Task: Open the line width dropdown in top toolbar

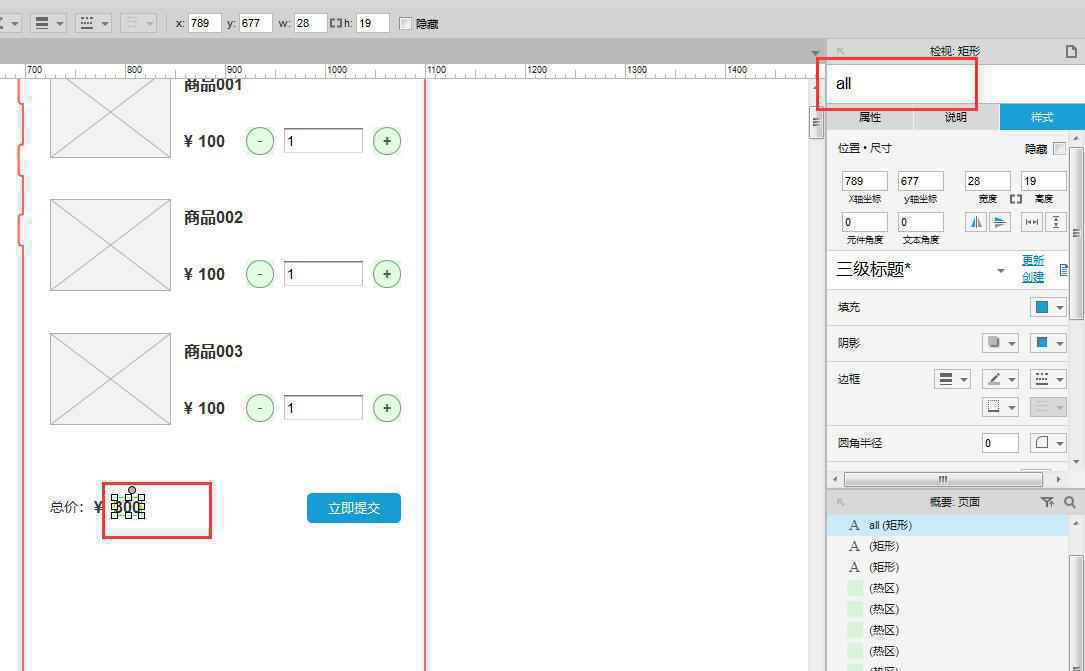Action: point(48,24)
